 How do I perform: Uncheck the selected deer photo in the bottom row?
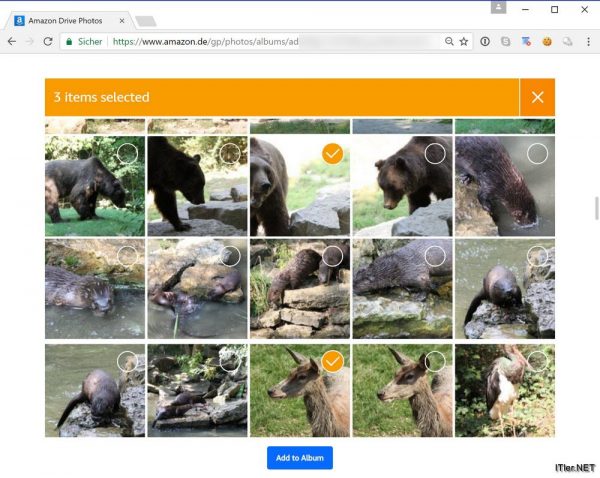pos(333,361)
